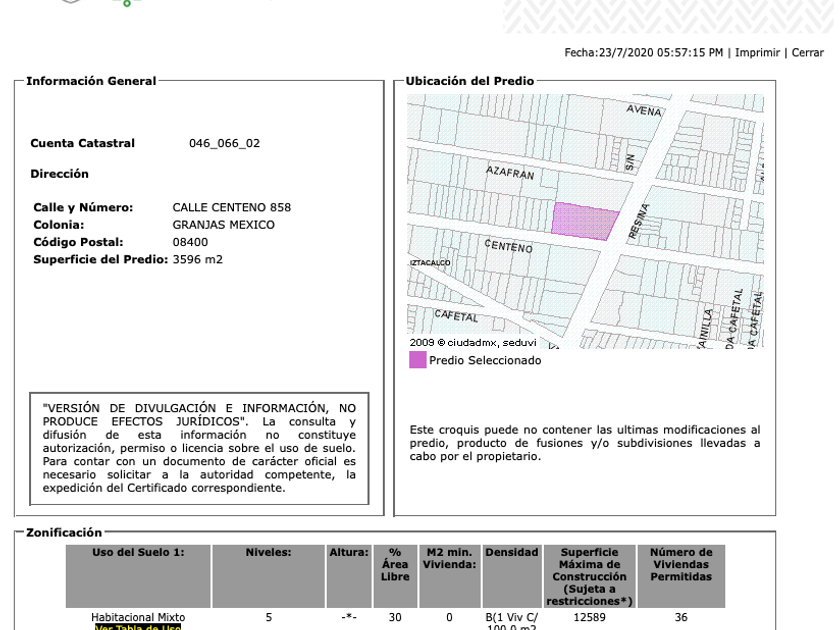This screenshot has height=630, width=840.
Task: Click the Superficie Máxima de Construcción header
Action: pyautogui.click(x=589, y=576)
